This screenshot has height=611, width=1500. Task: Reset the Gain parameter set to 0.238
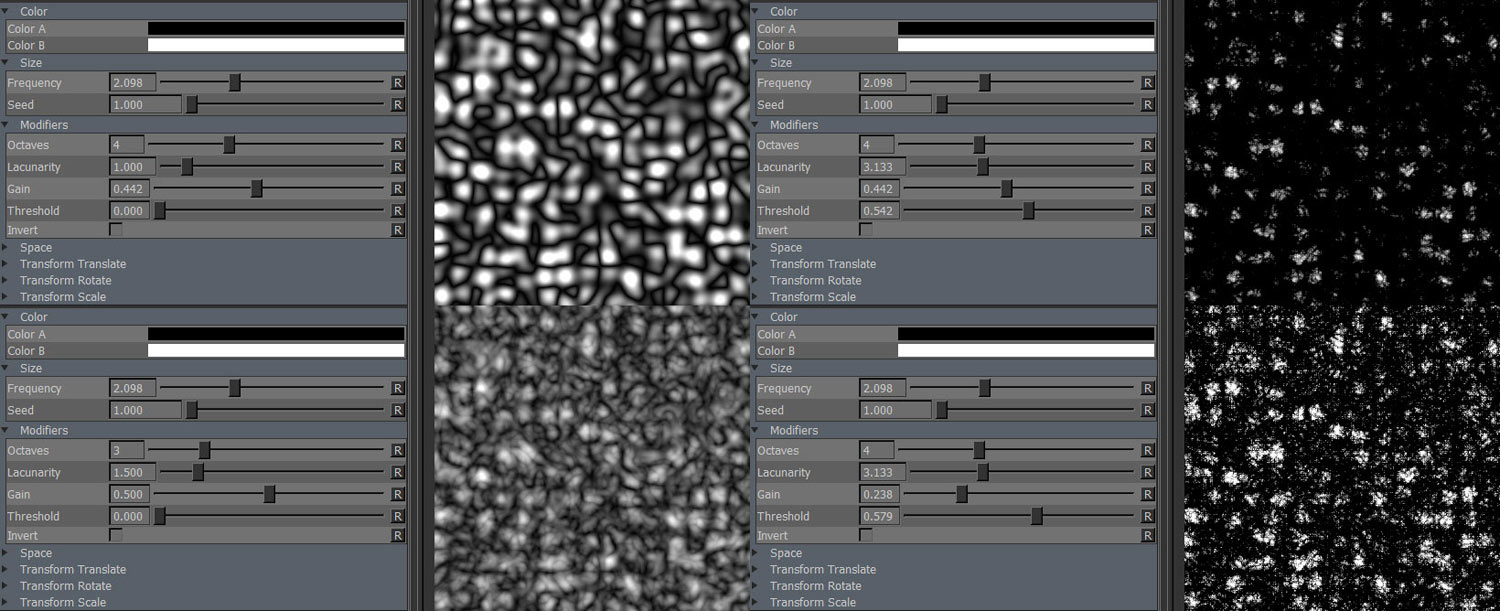(x=1147, y=495)
